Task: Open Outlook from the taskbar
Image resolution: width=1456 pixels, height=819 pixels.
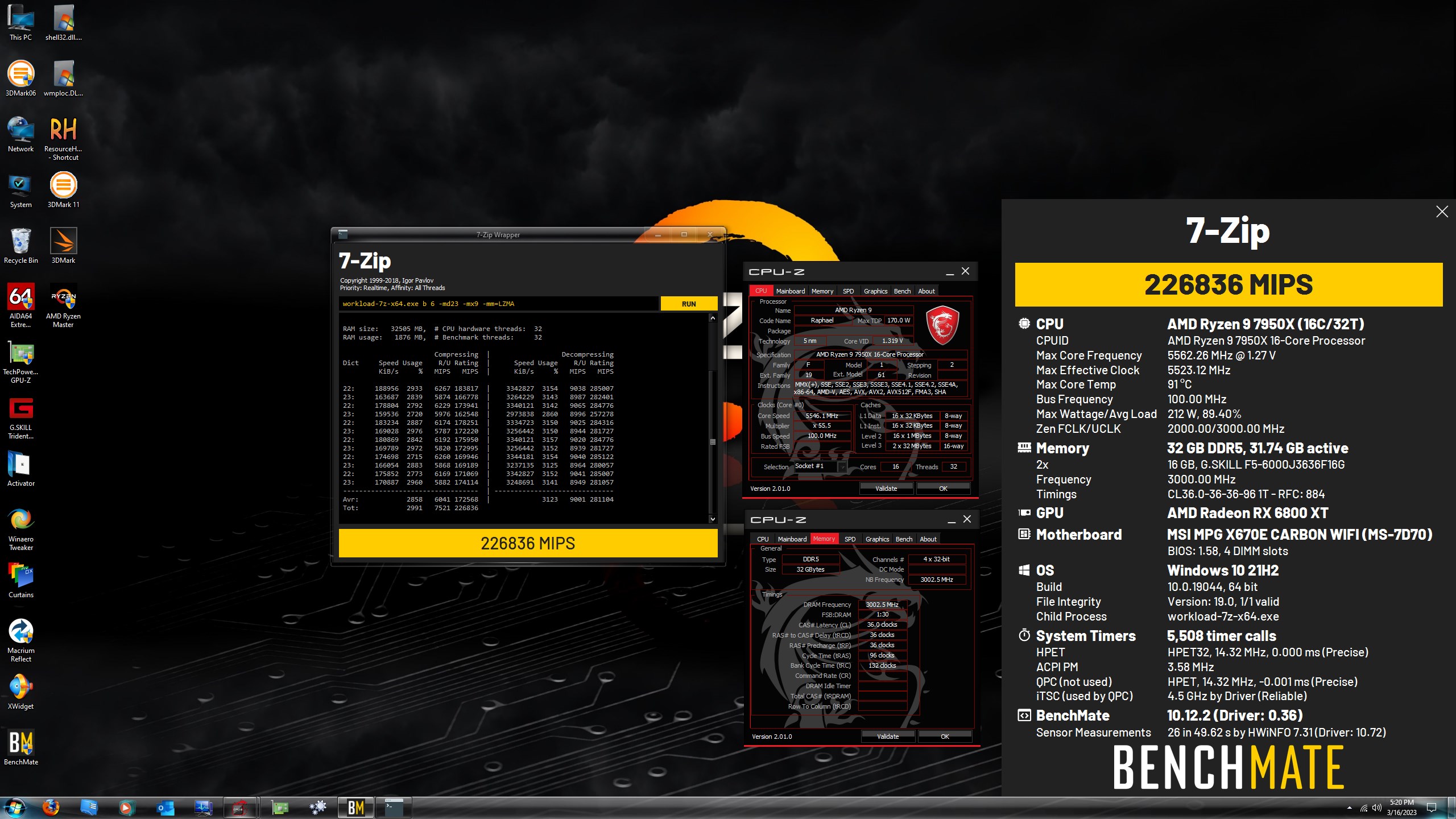Action: [x=165, y=808]
